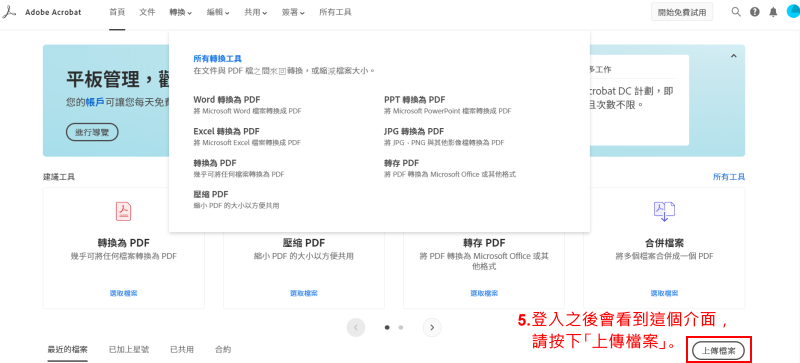Click 選取檔案 under 轉存 PDF card
The height and width of the screenshot is (363, 800).
pos(484,293)
